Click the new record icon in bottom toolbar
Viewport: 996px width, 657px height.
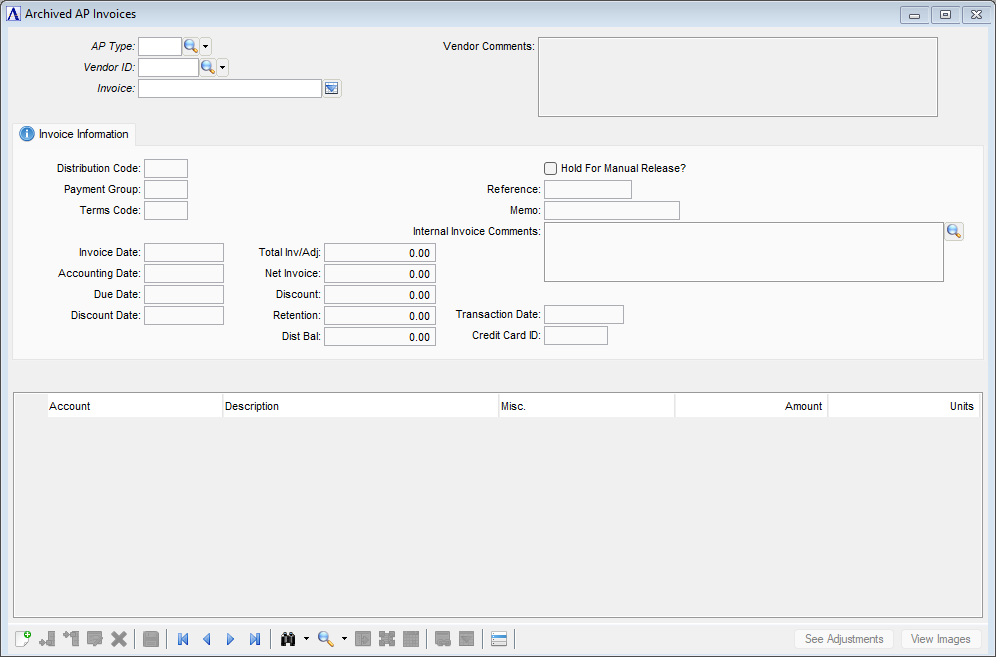point(23,639)
